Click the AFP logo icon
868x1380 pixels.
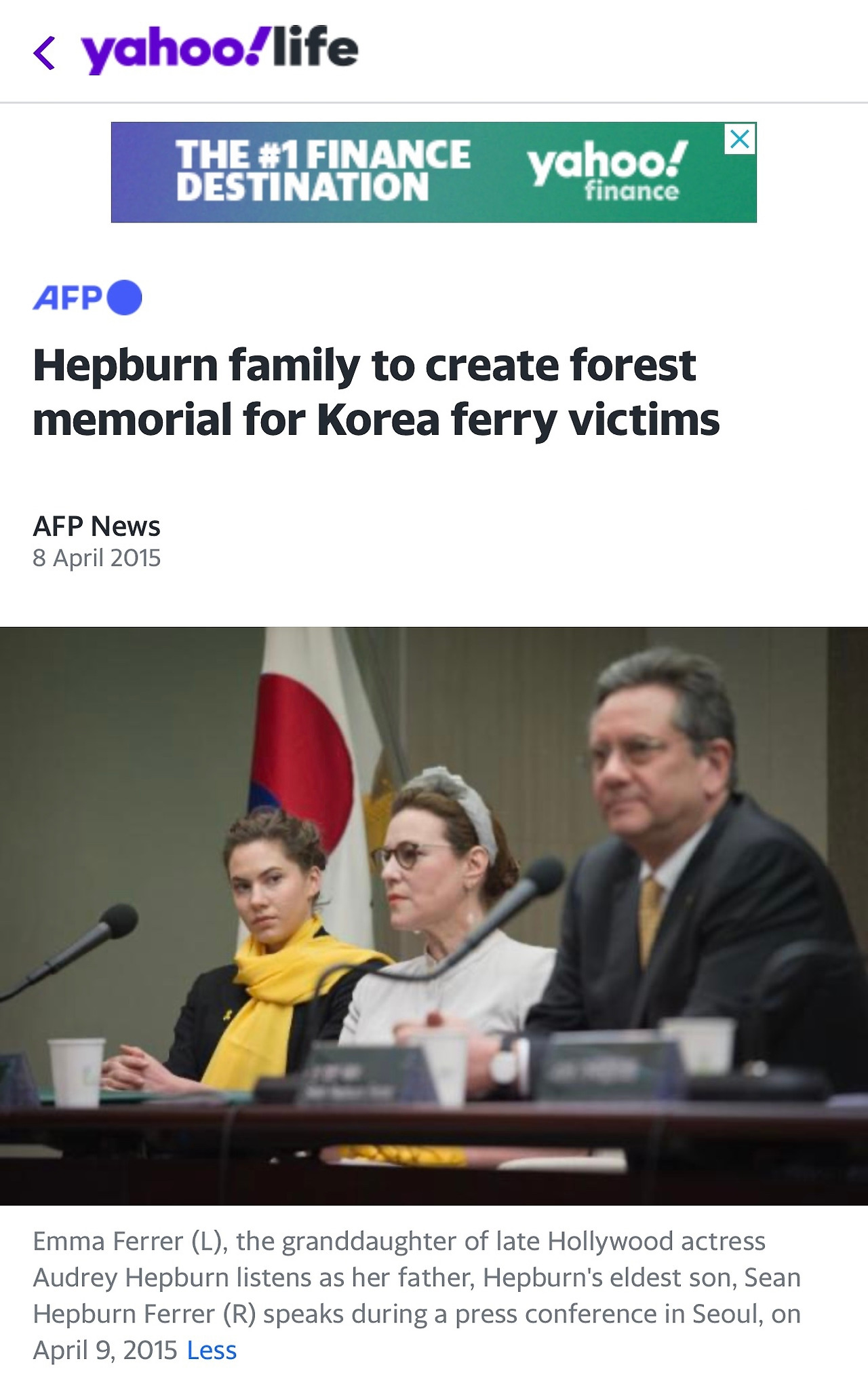(x=68, y=298)
